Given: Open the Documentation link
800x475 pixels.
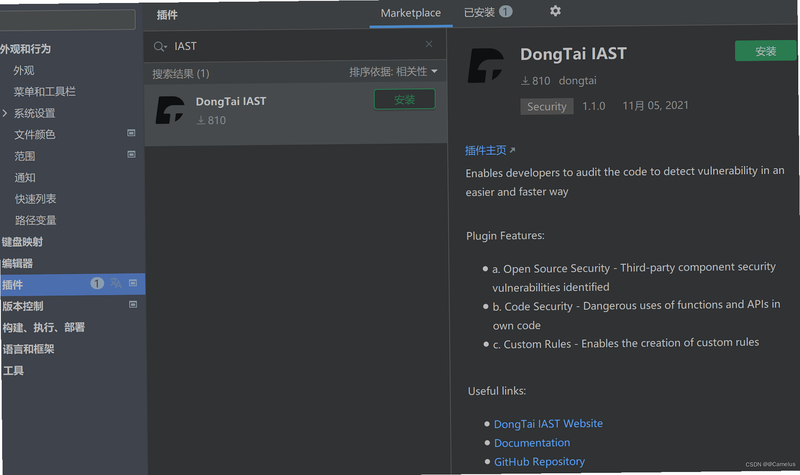Looking at the screenshot, I should tap(532, 443).
